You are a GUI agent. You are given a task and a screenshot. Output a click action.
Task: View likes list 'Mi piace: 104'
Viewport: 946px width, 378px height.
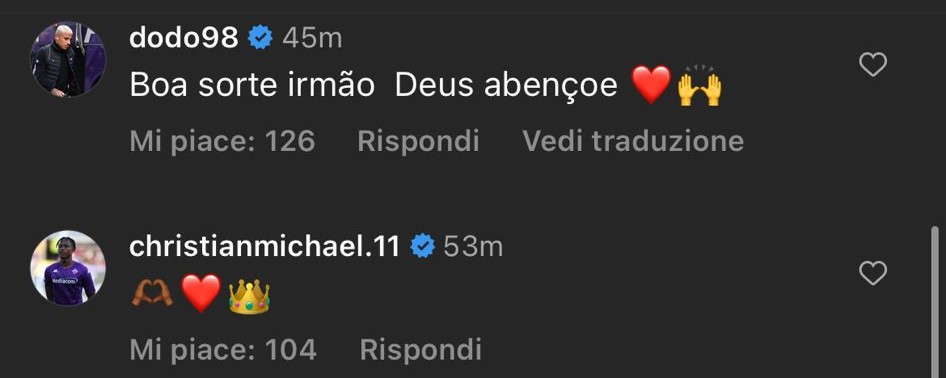point(223,350)
